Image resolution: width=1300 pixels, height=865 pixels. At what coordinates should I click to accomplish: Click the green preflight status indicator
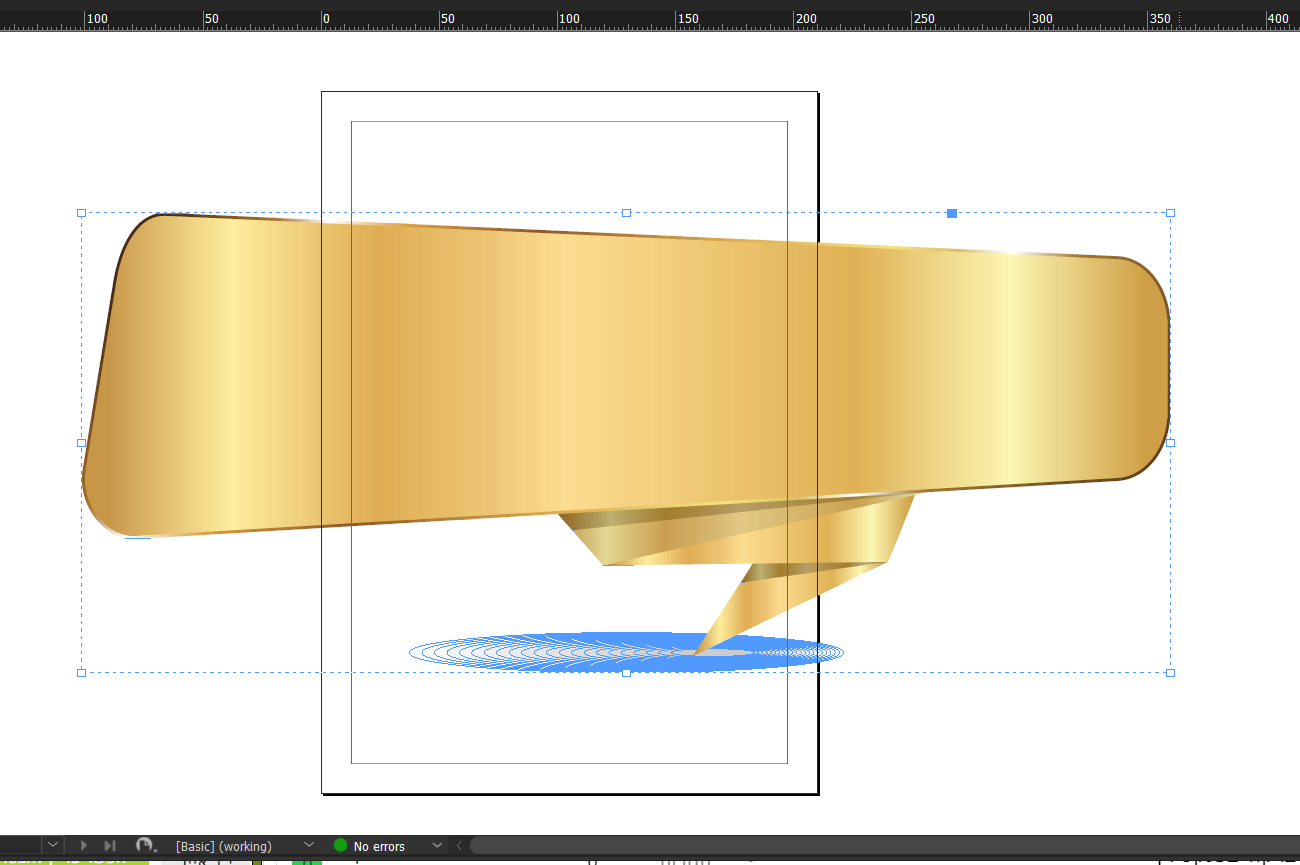click(x=340, y=846)
